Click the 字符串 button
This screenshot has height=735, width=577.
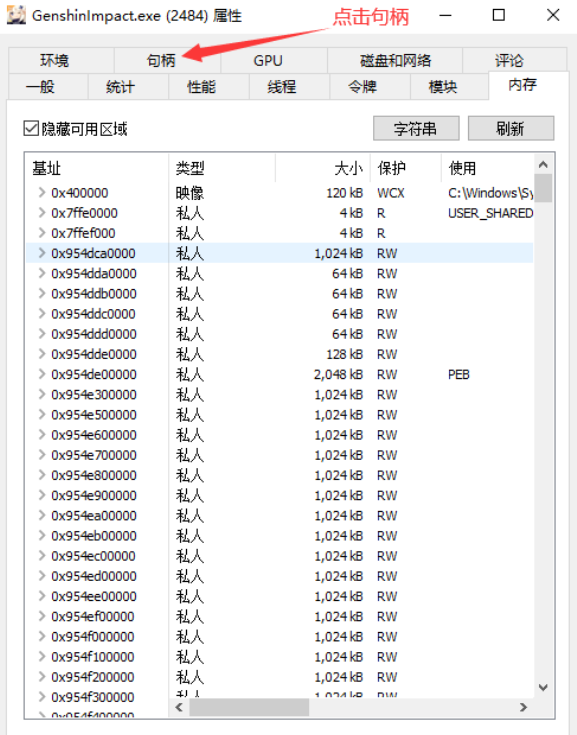click(x=416, y=128)
